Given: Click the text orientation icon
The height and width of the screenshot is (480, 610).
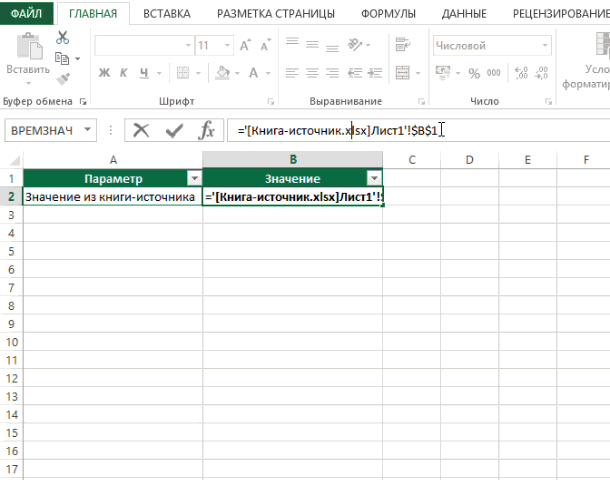Looking at the screenshot, I should point(355,45).
